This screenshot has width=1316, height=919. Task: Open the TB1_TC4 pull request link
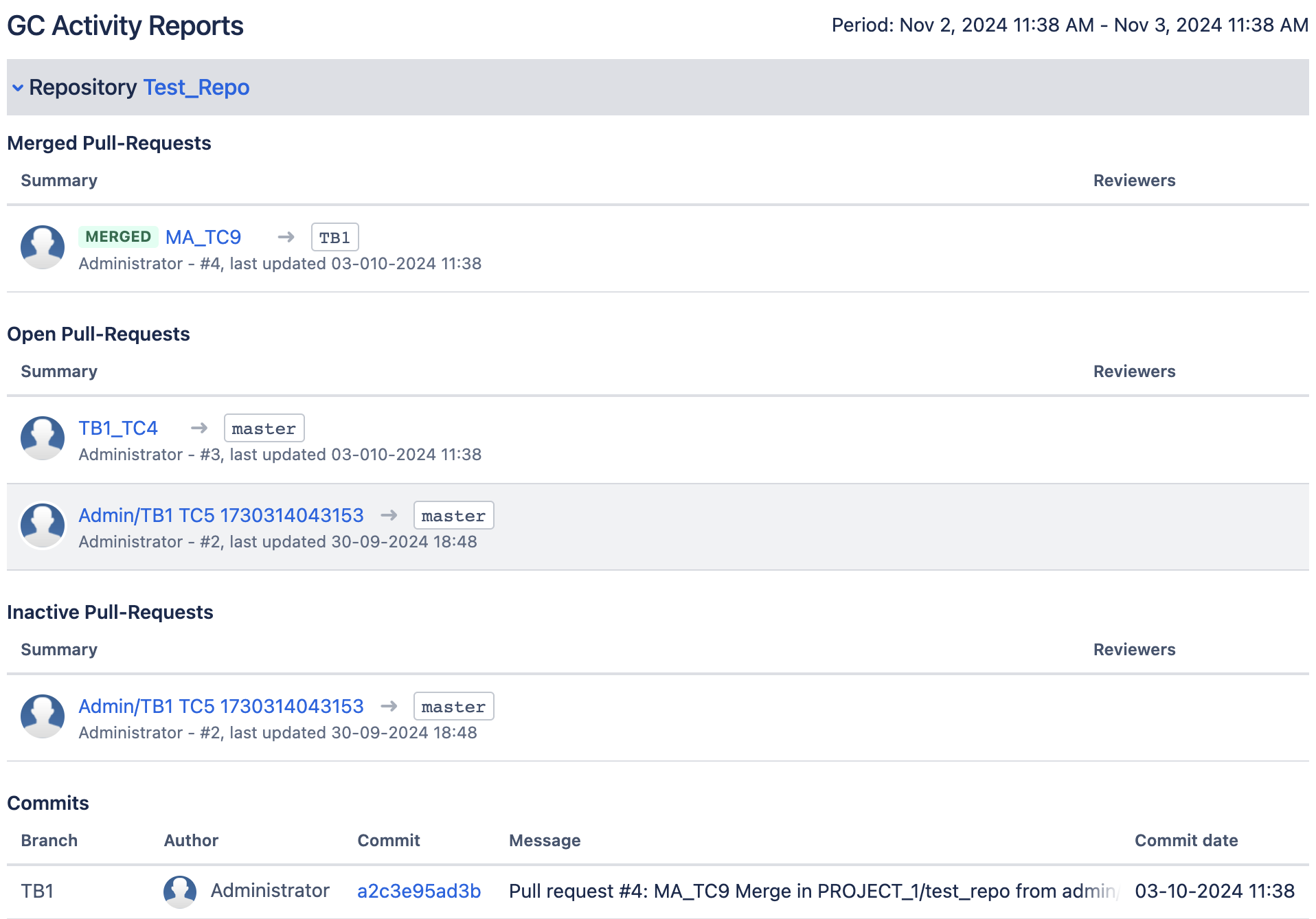[x=118, y=429]
